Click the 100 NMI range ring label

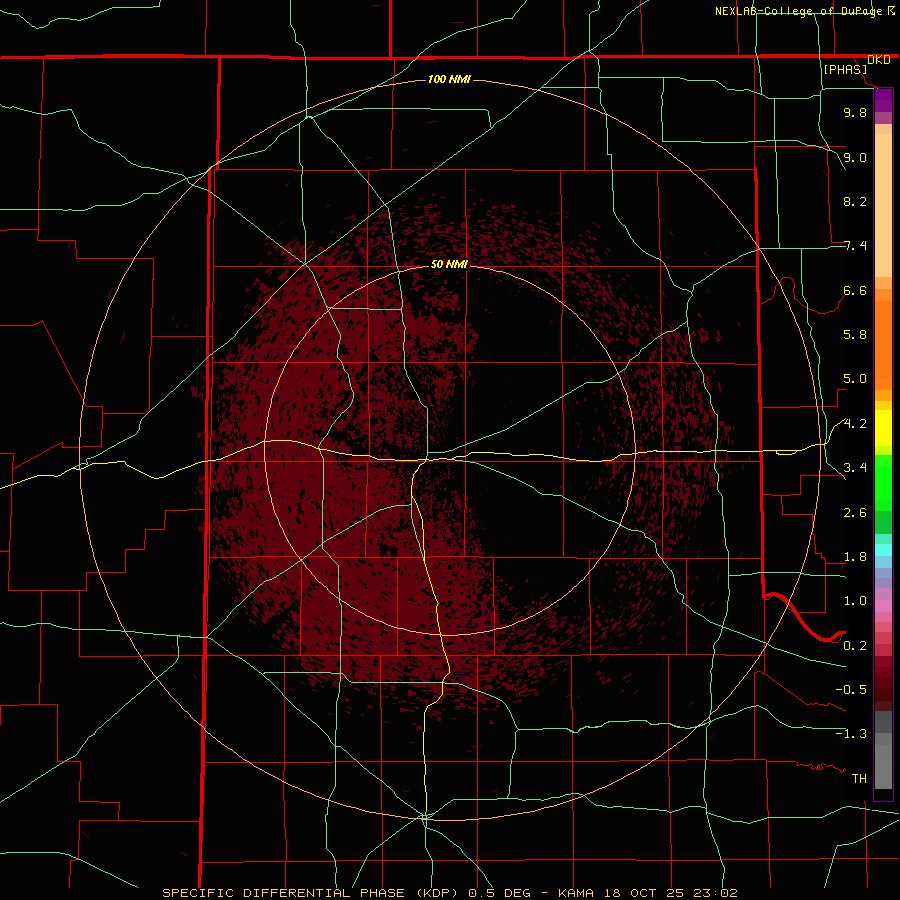(x=449, y=79)
